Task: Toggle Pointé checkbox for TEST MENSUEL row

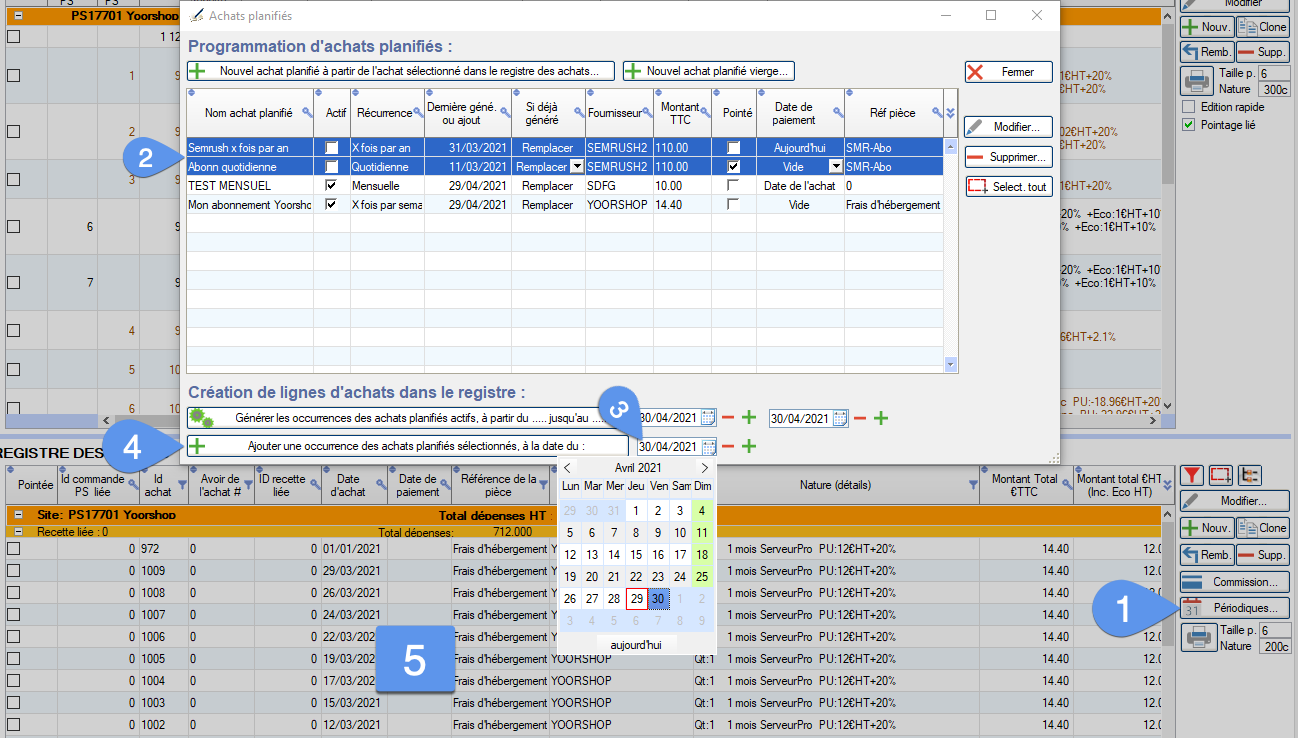Action: tap(734, 186)
